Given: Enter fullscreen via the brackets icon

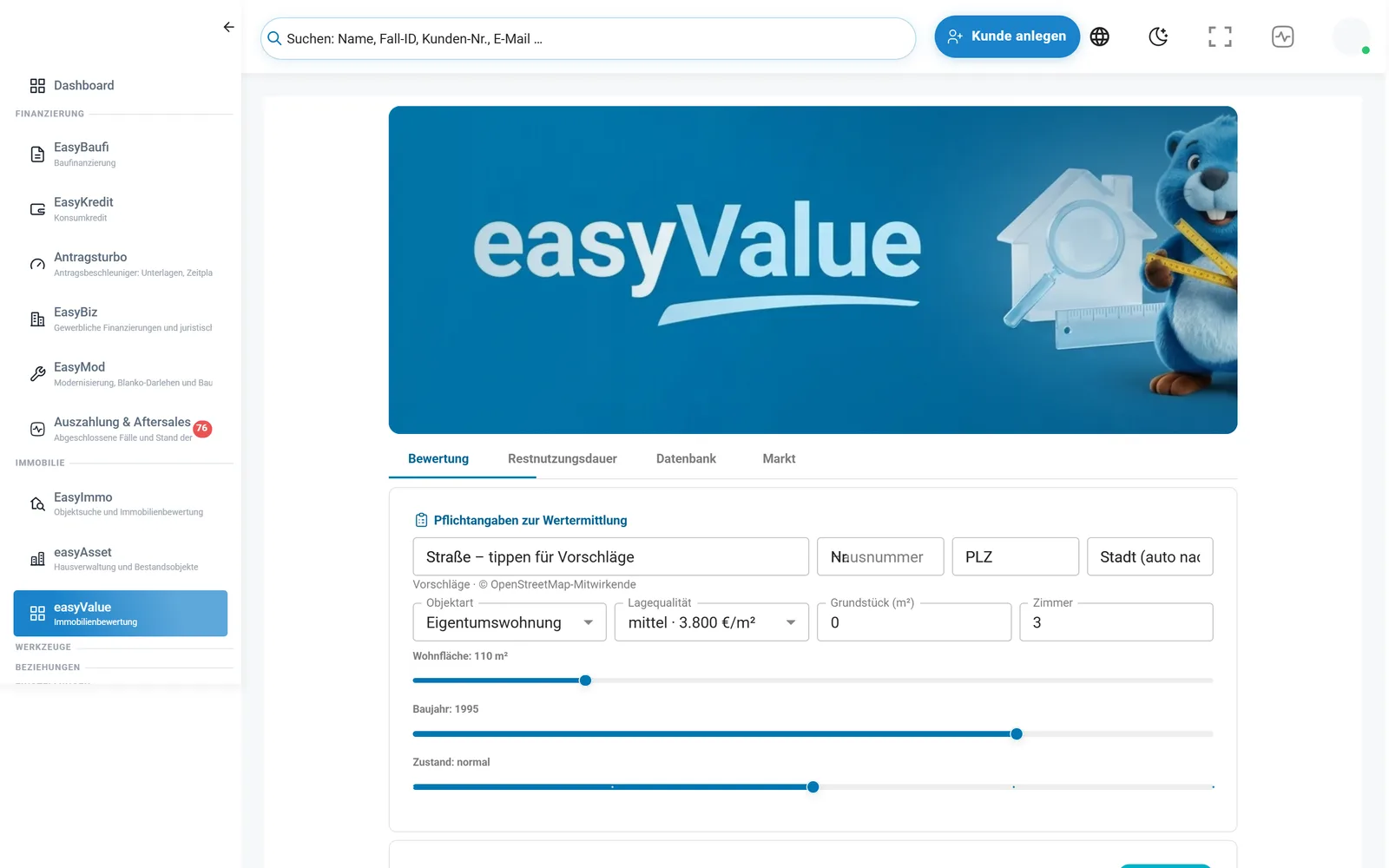Looking at the screenshot, I should 1220,36.
